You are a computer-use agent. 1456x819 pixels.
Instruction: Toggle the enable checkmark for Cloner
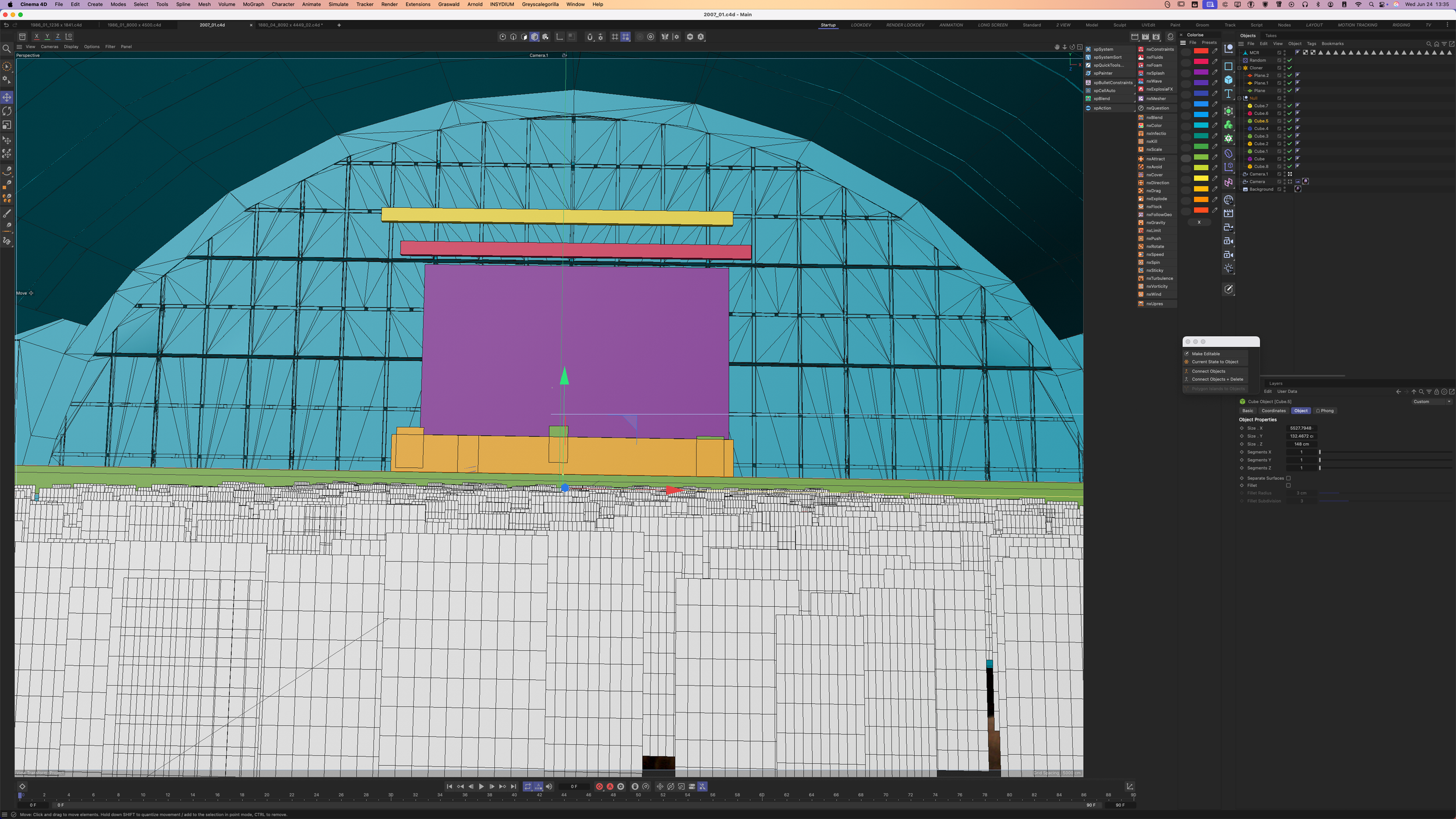coord(1289,68)
